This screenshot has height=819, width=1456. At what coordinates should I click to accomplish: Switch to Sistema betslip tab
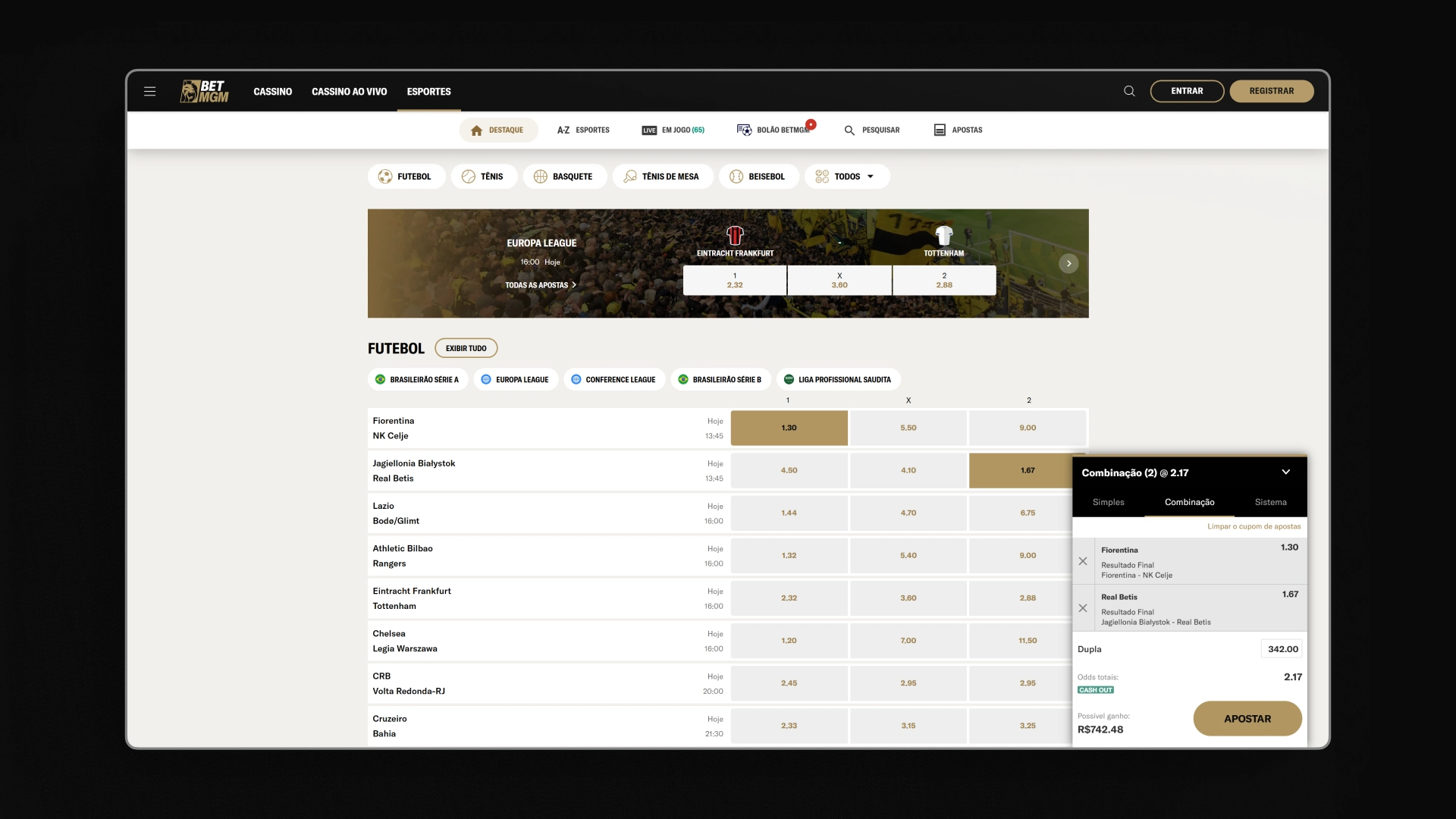(1270, 502)
